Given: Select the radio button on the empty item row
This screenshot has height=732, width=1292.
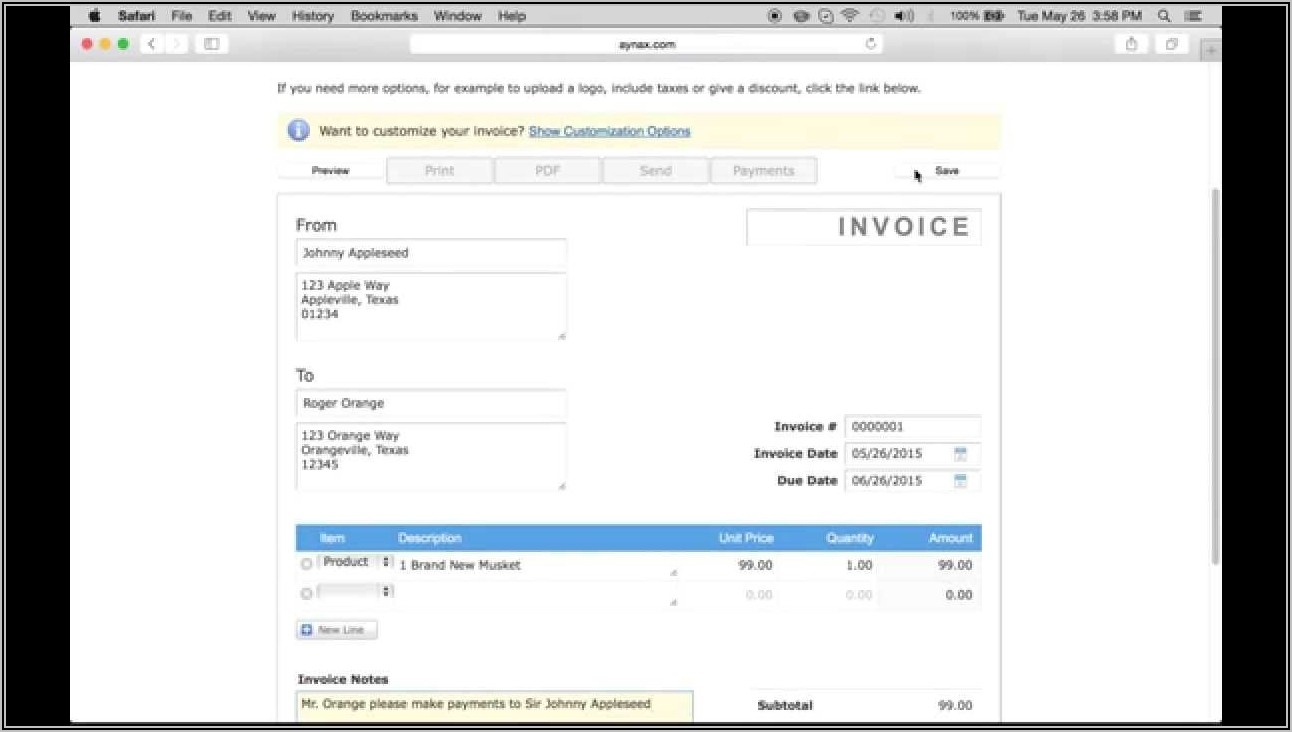Looking at the screenshot, I should tap(306, 592).
